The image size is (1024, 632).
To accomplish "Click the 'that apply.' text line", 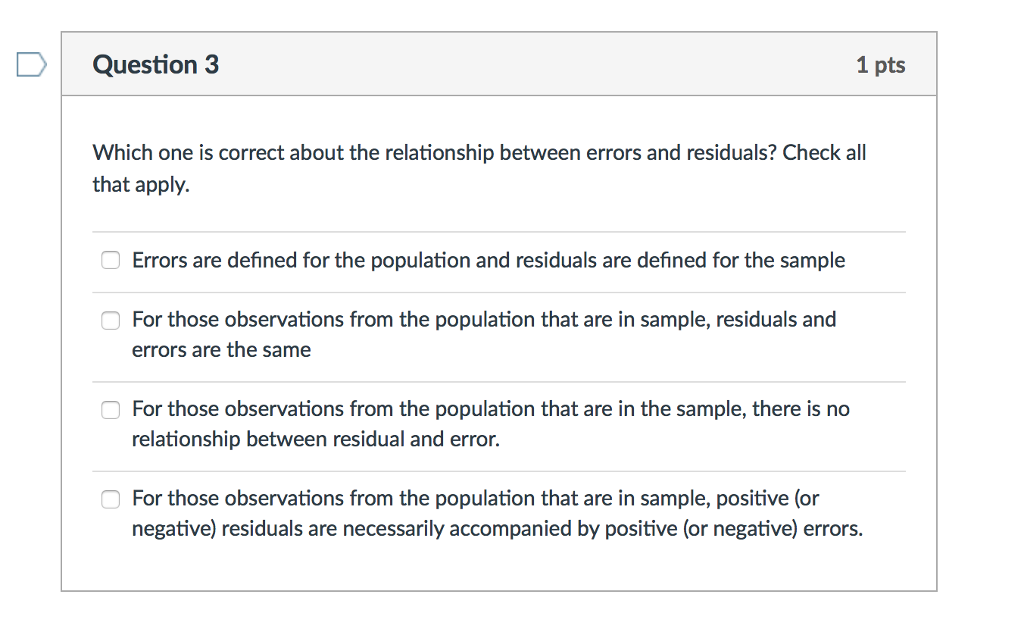I will point(141,185).
